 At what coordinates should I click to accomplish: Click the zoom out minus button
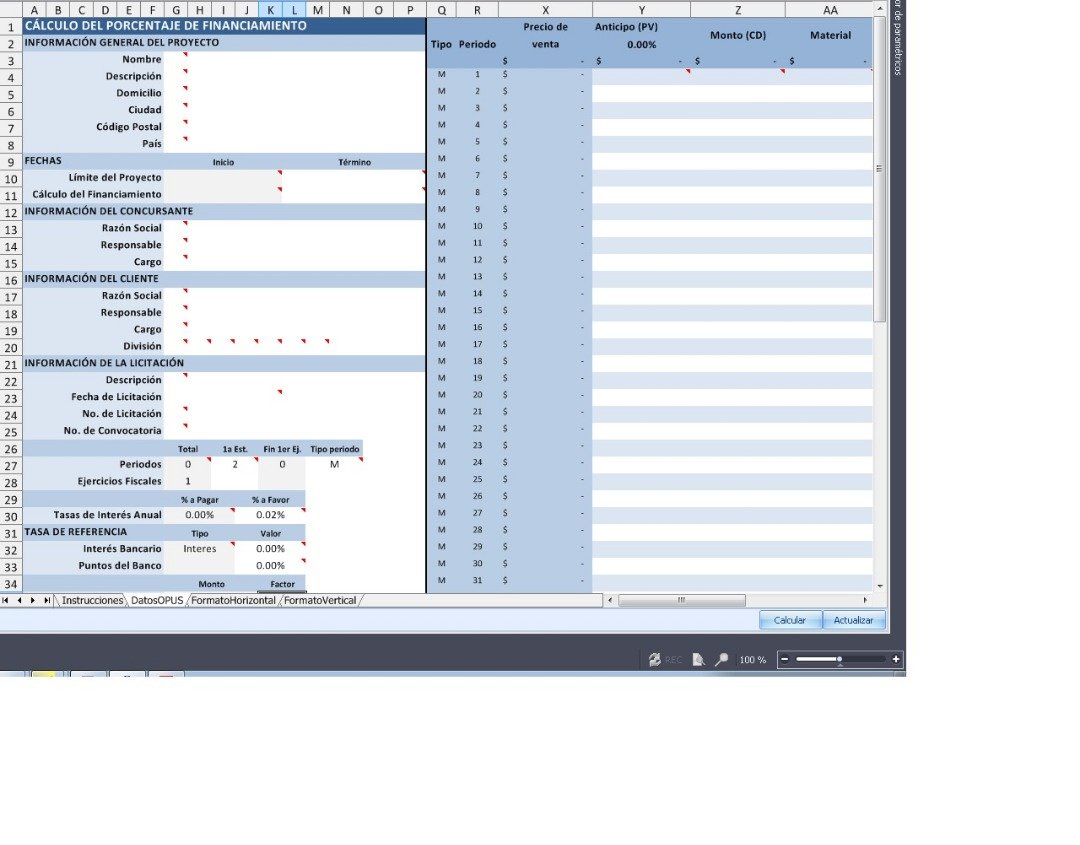pyautogui.click(x=785, y=659)
